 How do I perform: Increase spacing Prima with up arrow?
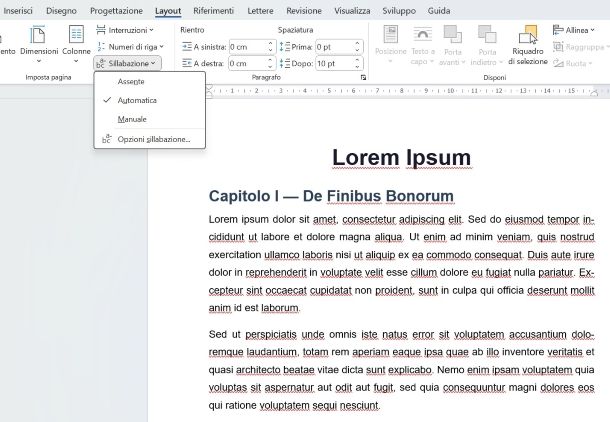358,44
